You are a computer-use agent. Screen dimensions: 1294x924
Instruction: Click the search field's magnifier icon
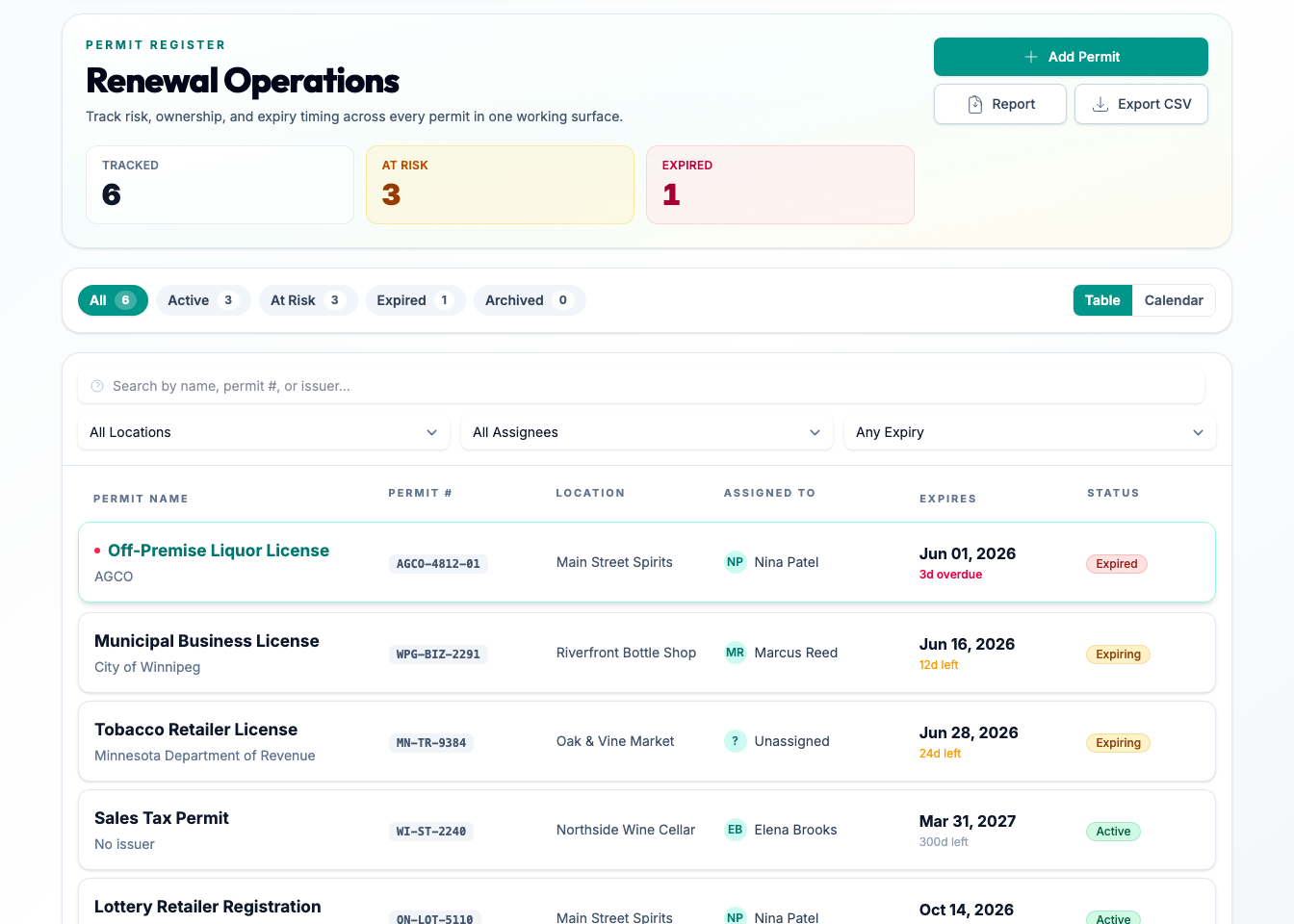pyautogui.click(x=97, y=386)
